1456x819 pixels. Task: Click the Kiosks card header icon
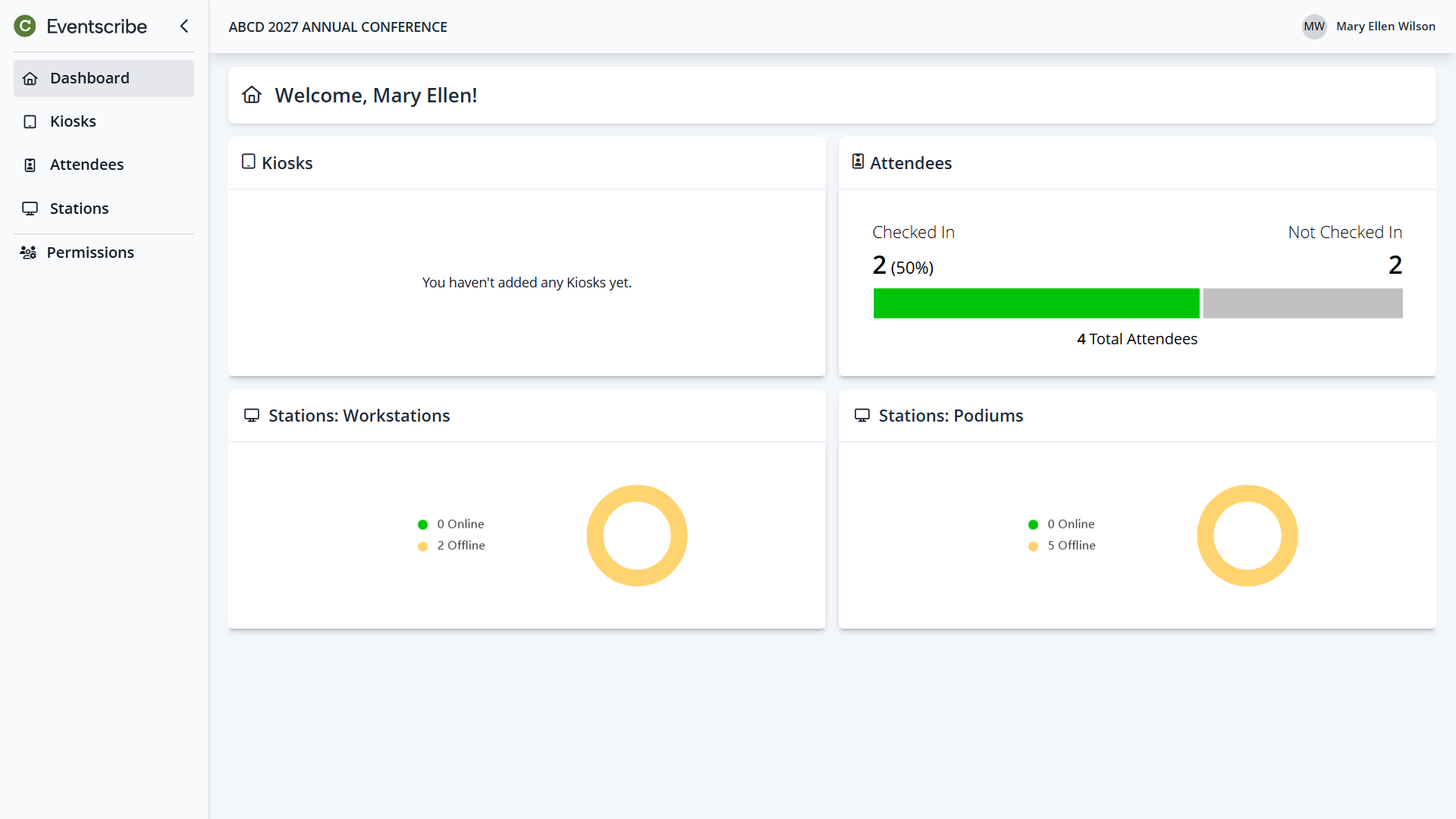coord(248,162)
